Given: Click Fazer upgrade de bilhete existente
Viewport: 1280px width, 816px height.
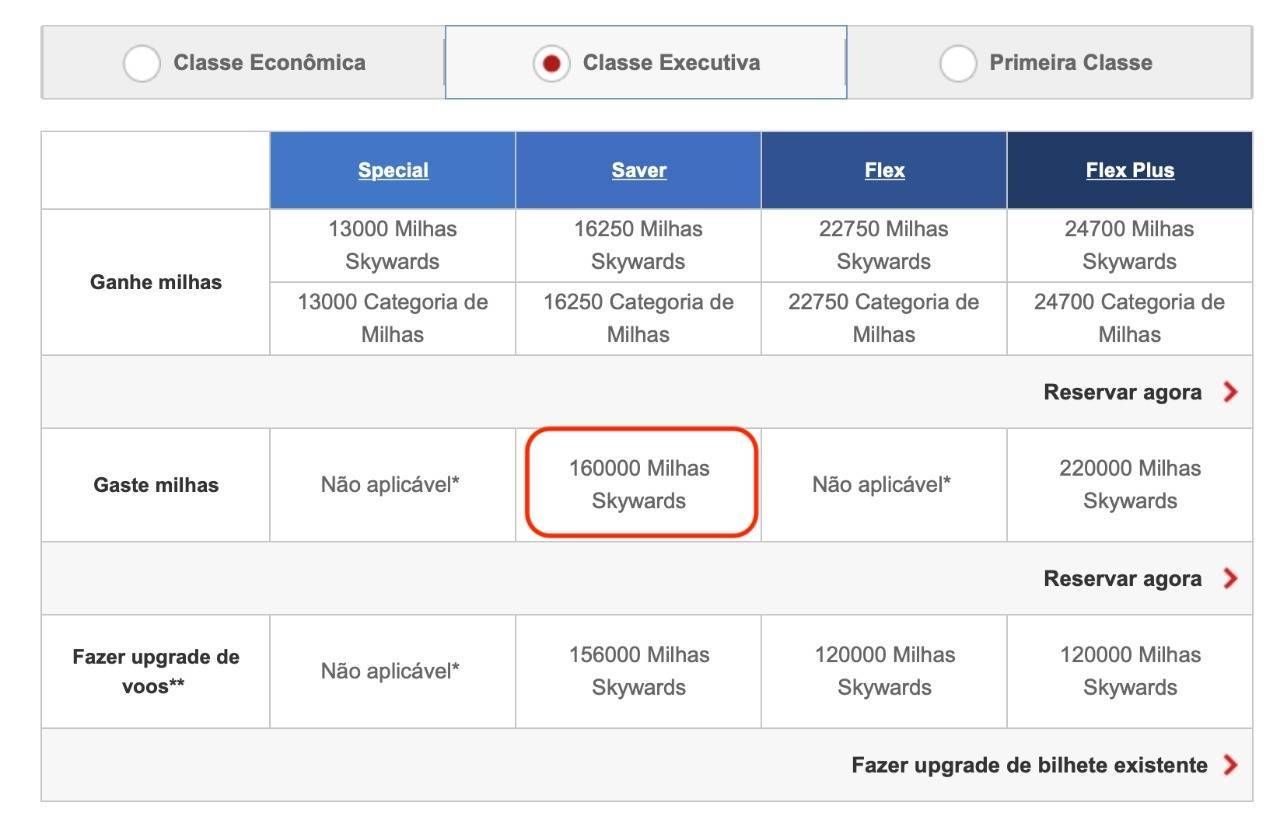Looking at the screenshot, I should click(x=1030, y=765).
